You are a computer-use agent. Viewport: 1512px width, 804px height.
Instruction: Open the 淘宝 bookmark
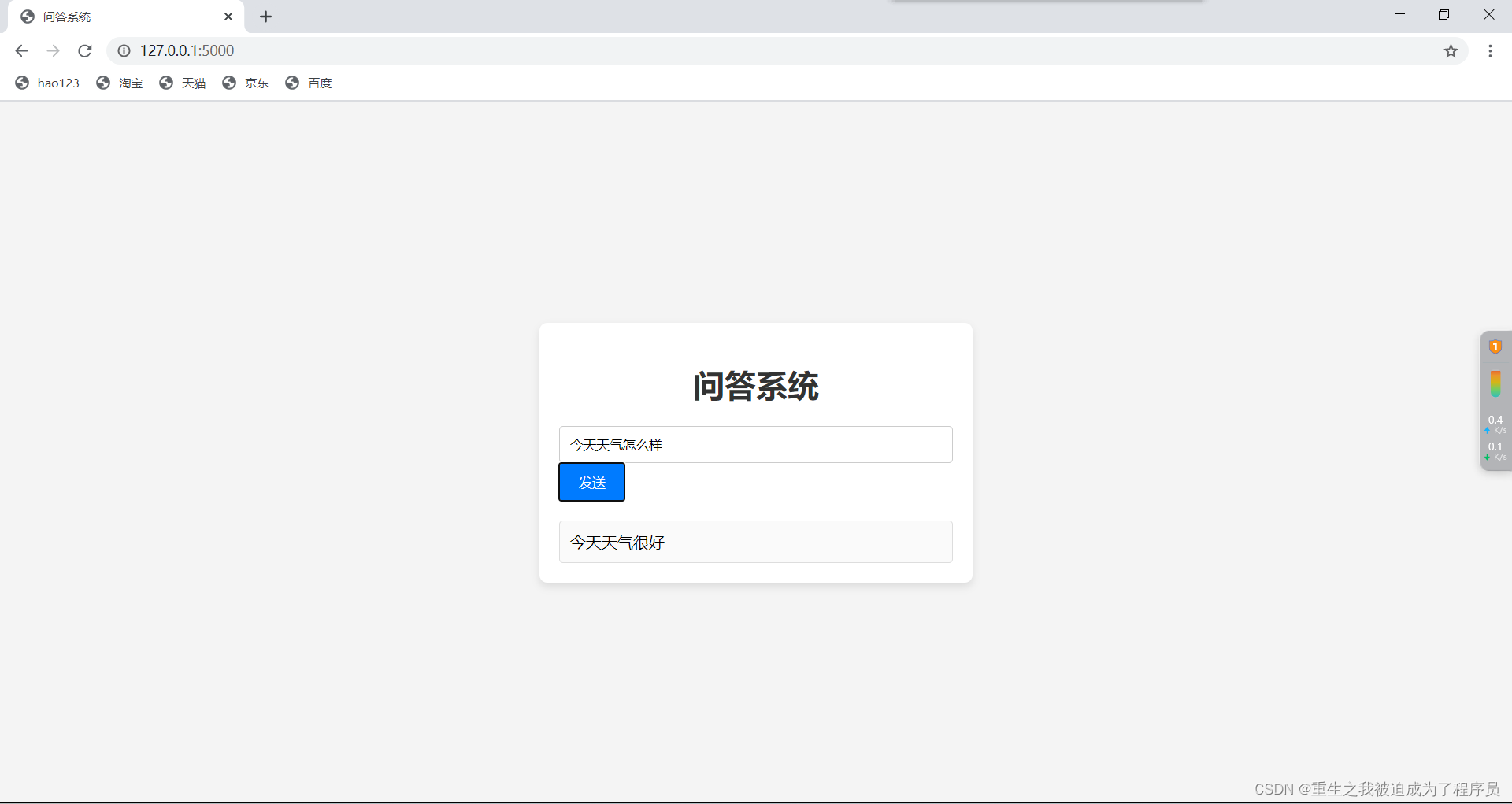(131, 83)
